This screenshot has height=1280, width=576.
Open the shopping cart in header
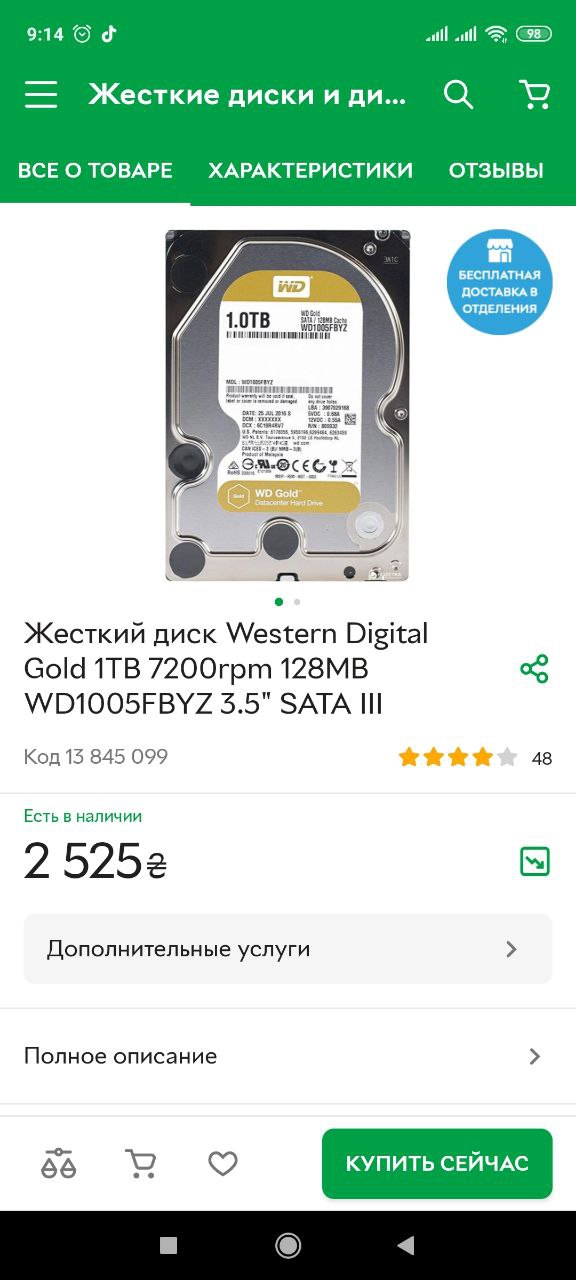(x=535, y=95)
